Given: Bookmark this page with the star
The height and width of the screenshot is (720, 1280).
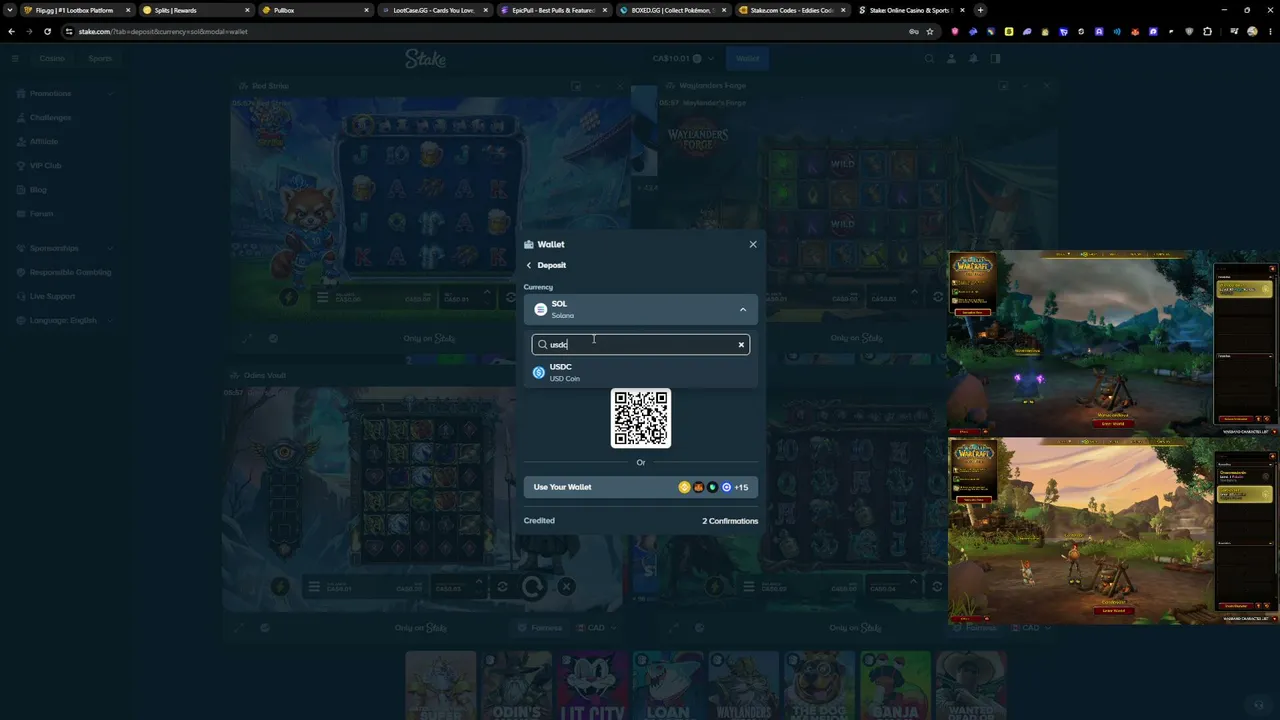Looking at the screenshot, I should click(929, 31).
